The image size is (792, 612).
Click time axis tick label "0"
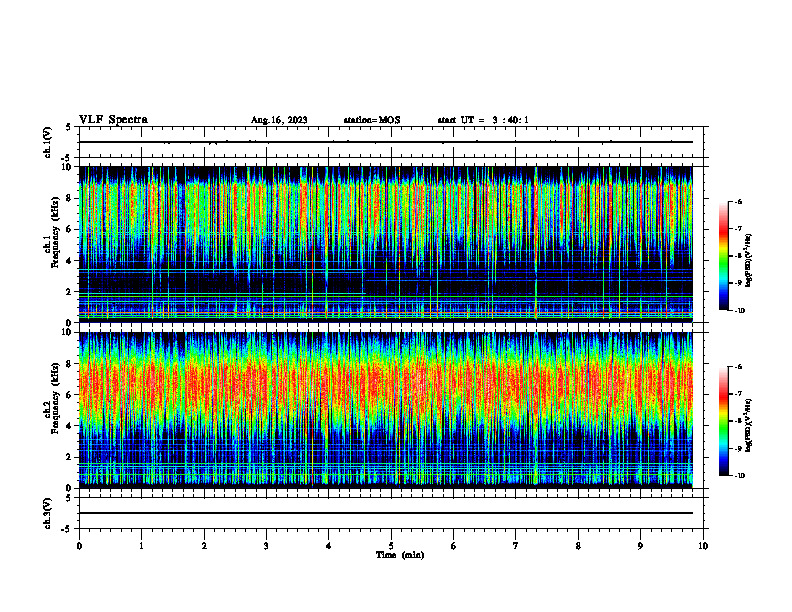79,546
